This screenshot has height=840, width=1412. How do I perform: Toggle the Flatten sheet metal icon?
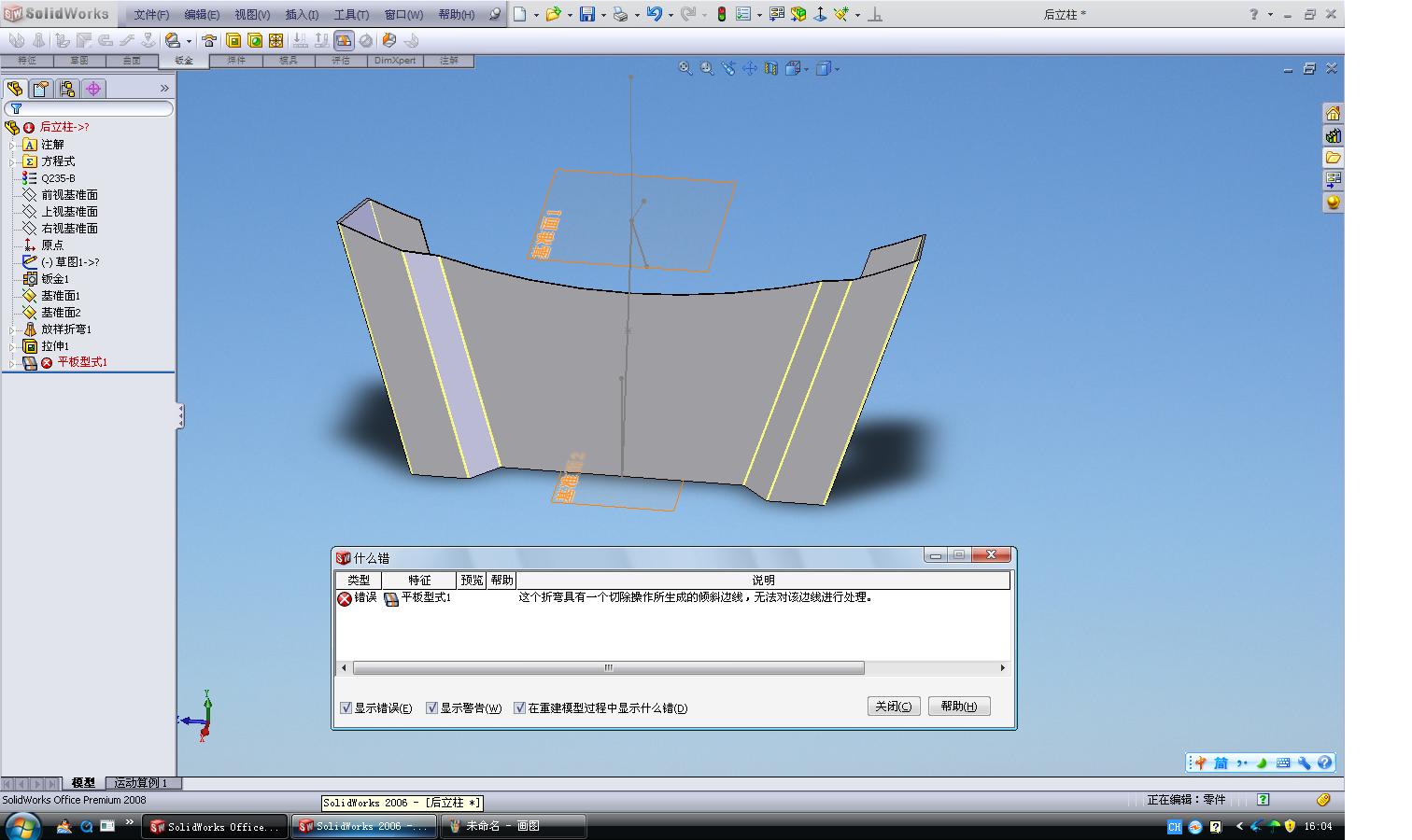[x=344, y=40]
